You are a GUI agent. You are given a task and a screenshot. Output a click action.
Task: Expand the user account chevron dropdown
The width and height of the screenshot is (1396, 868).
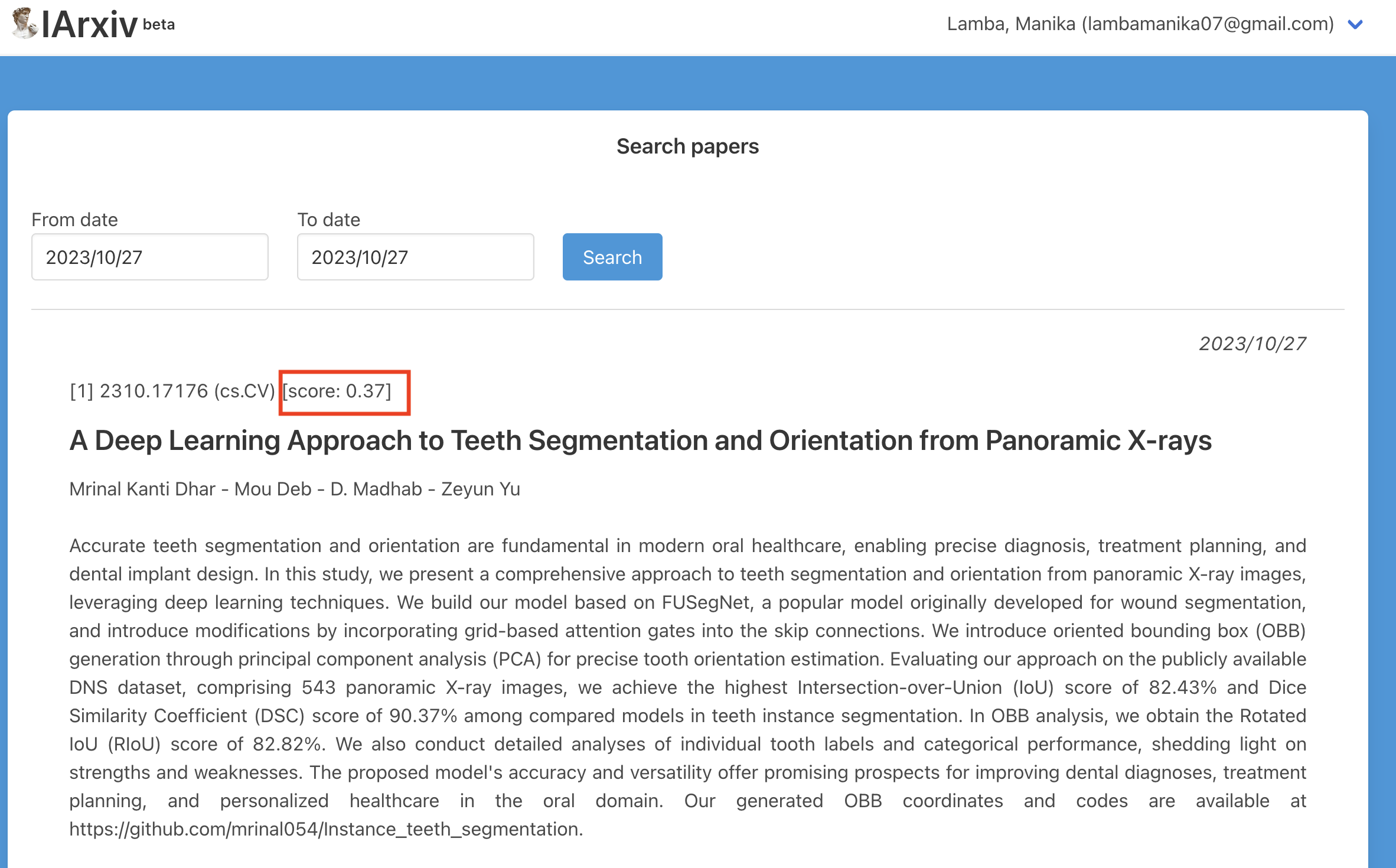pyautogui.click(x=1355, y=25)
